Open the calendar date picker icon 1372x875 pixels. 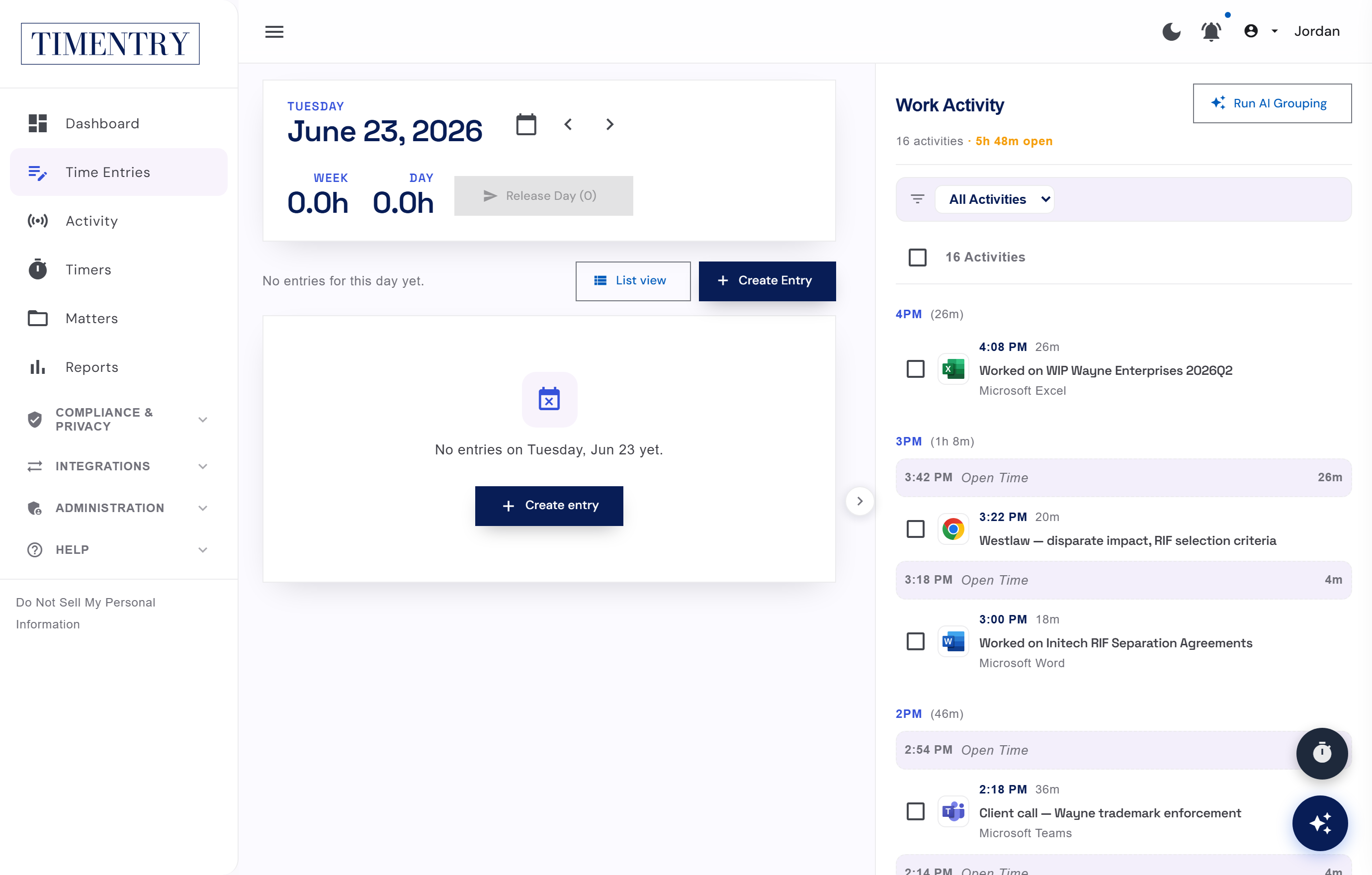[x=526, y=124]
